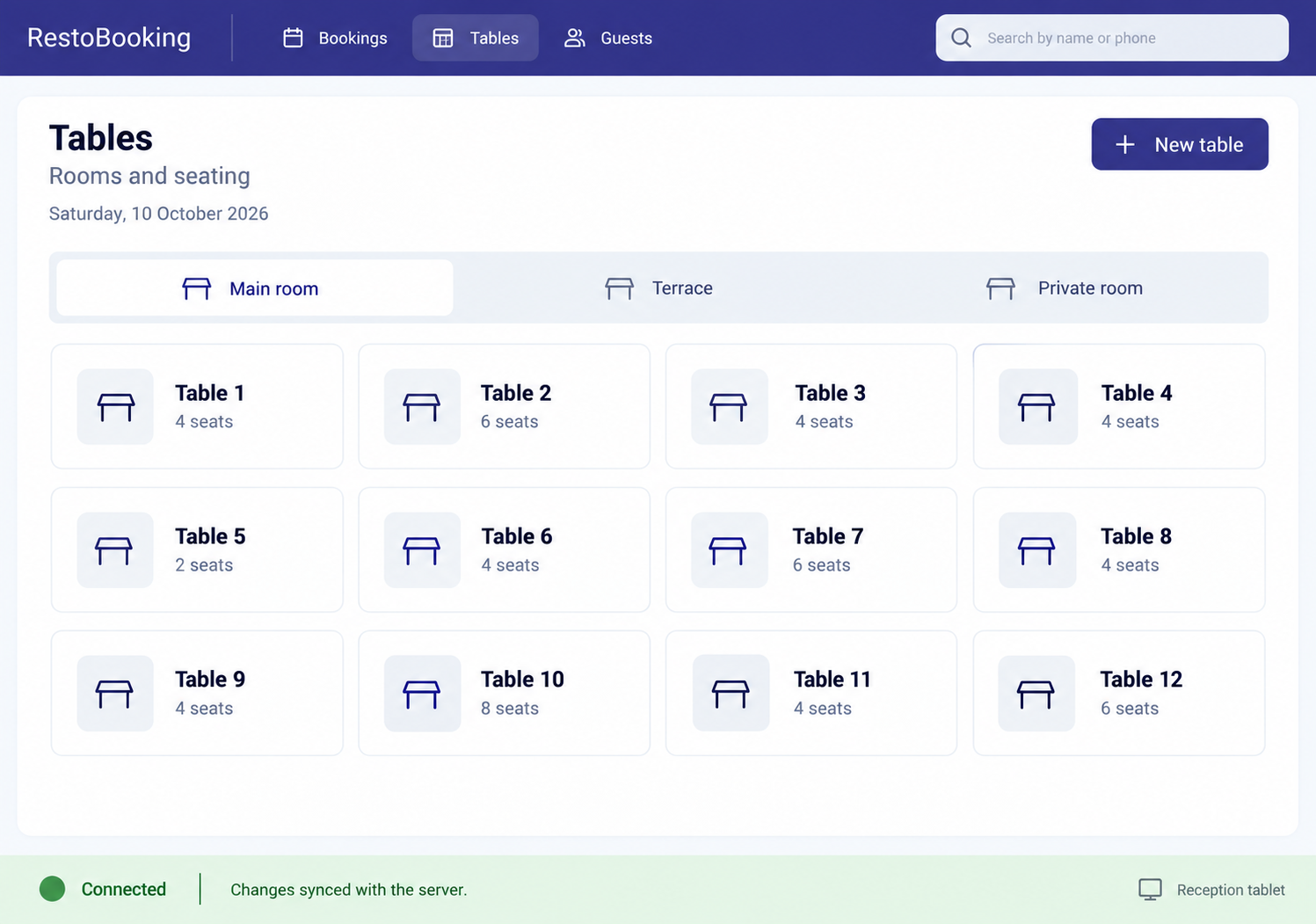Click the New table button label
Image resolution: width=1316 pixels, height=924 pixels.
coord(1198,144)
